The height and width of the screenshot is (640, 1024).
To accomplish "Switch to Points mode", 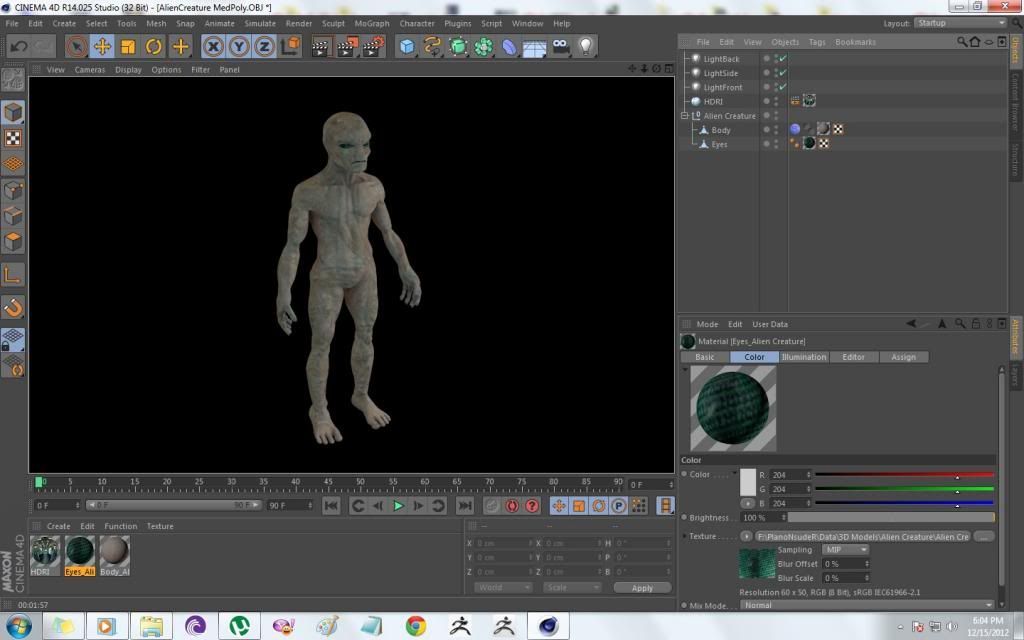I will [12, 190].
